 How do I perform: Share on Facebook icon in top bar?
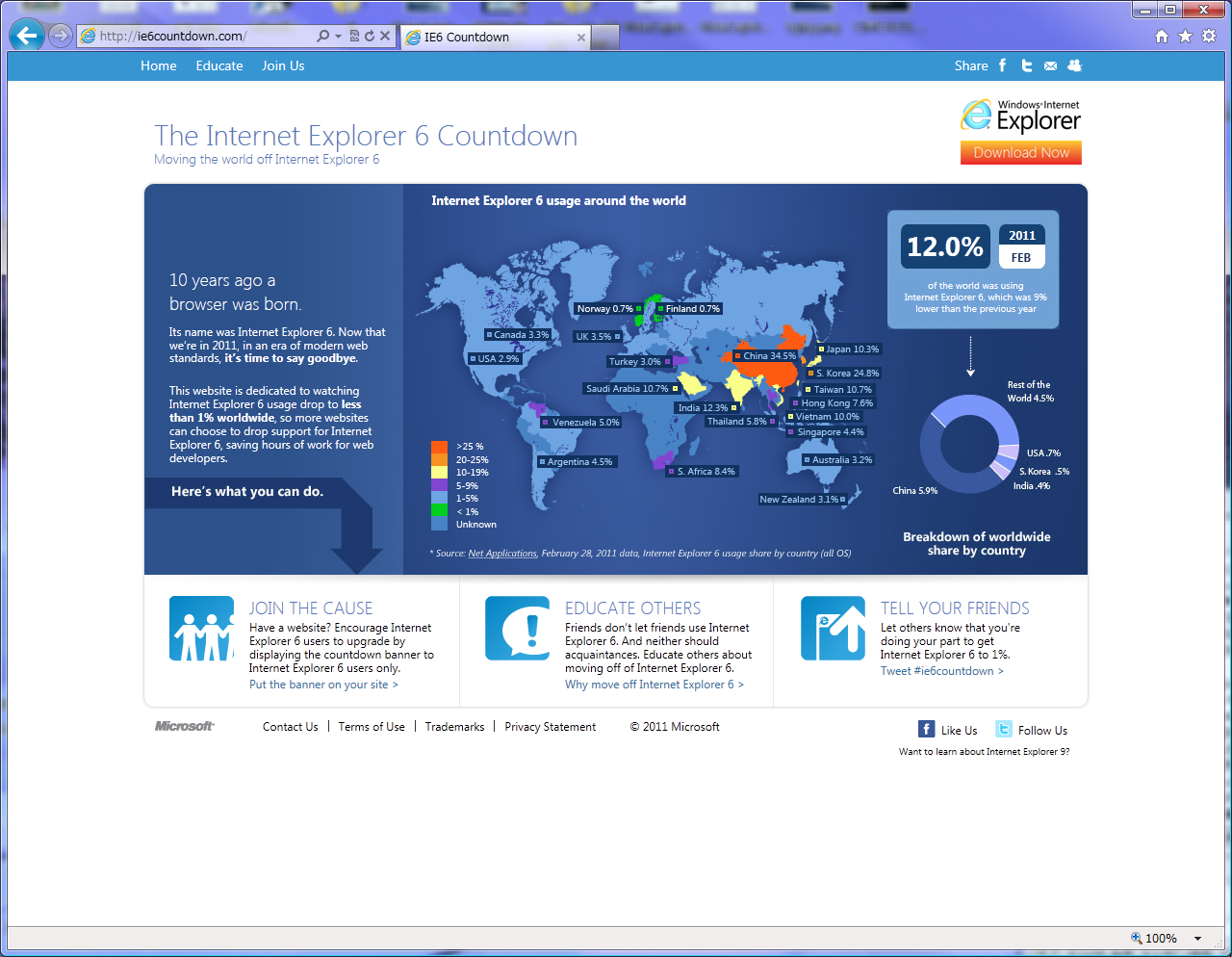pos(1002,65)
